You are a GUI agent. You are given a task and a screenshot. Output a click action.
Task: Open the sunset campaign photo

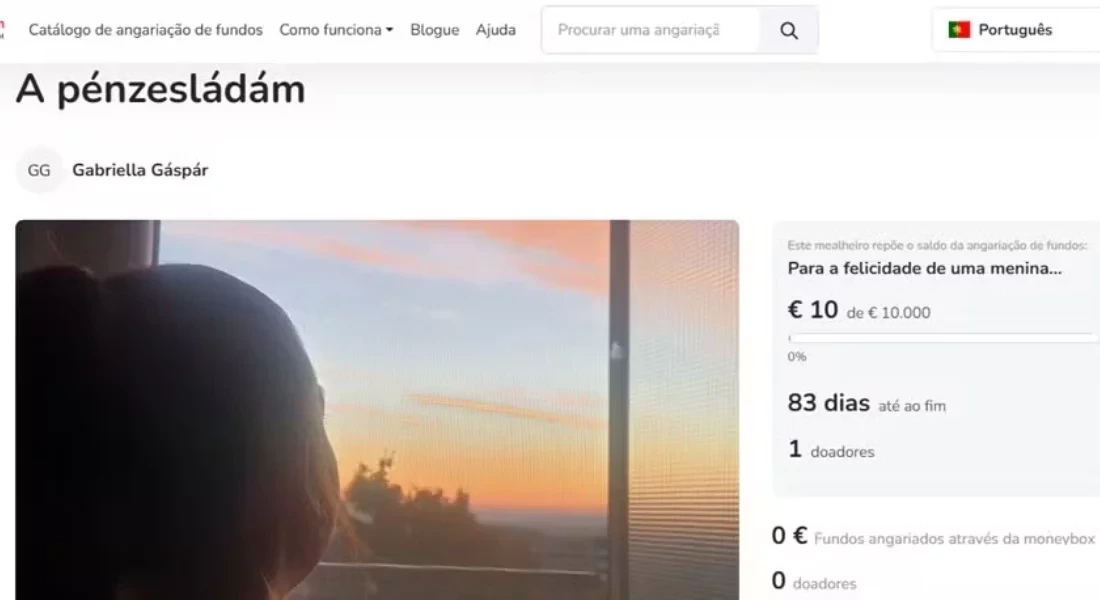(x=377, y=410)
